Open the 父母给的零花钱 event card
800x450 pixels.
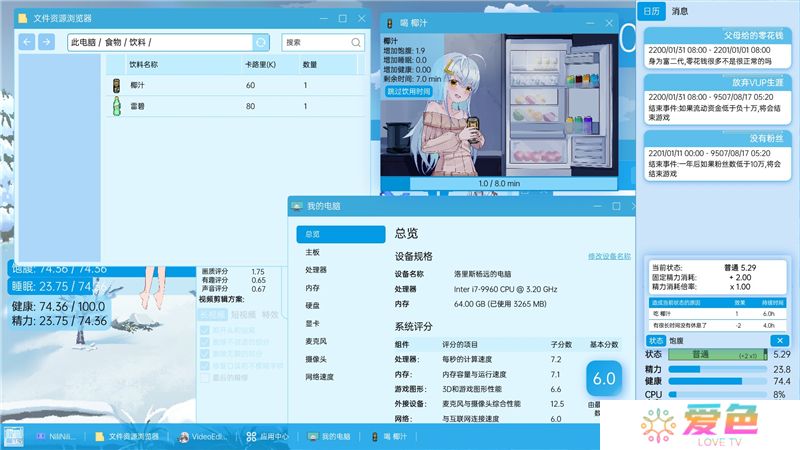[x=717, y=48]
